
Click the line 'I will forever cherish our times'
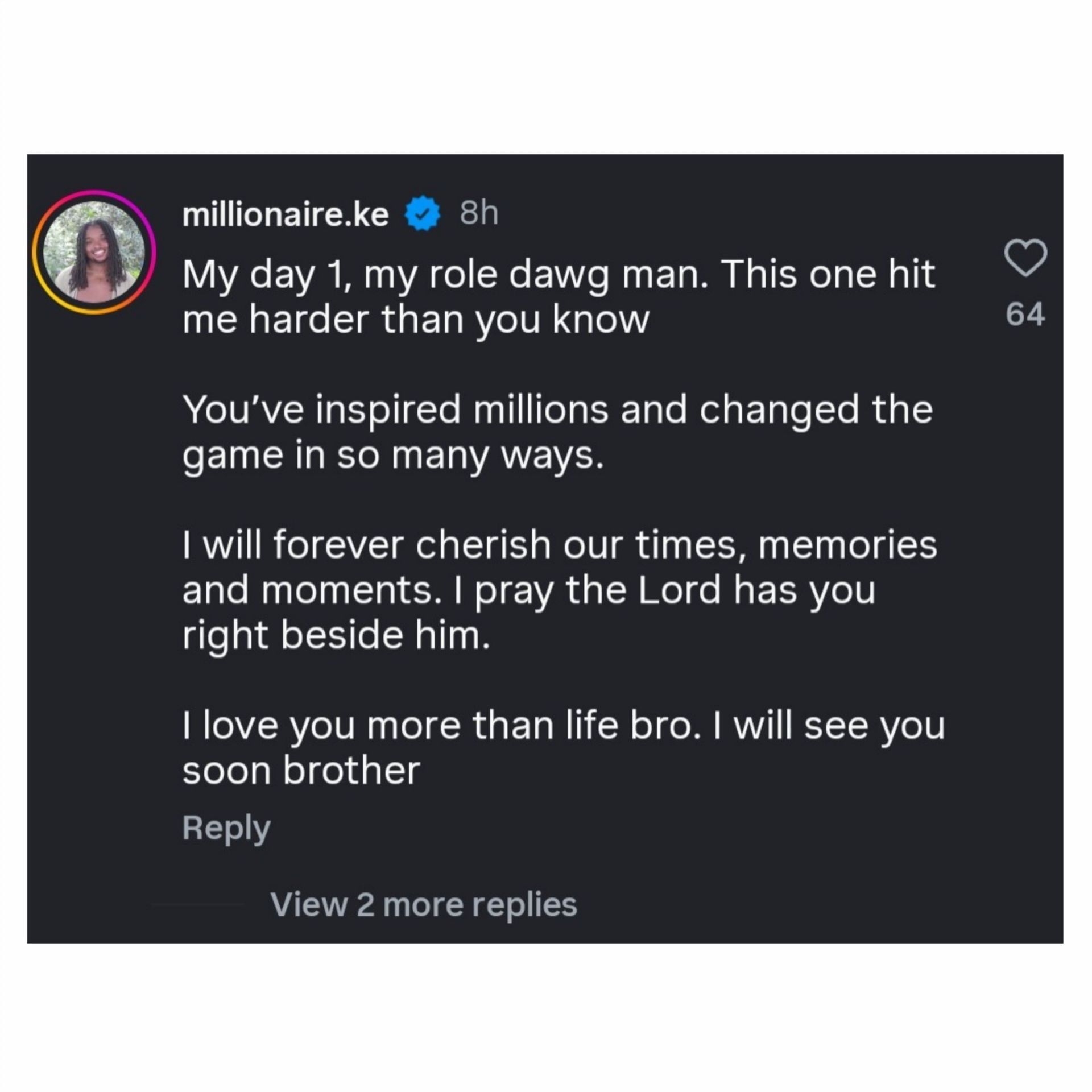click(560, 545)
